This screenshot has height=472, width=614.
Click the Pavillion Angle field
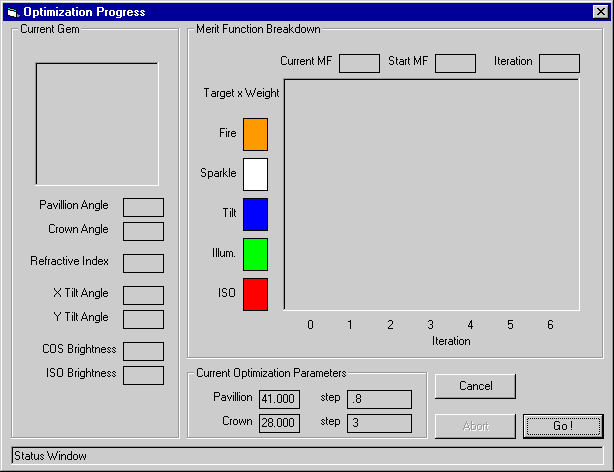143,207
